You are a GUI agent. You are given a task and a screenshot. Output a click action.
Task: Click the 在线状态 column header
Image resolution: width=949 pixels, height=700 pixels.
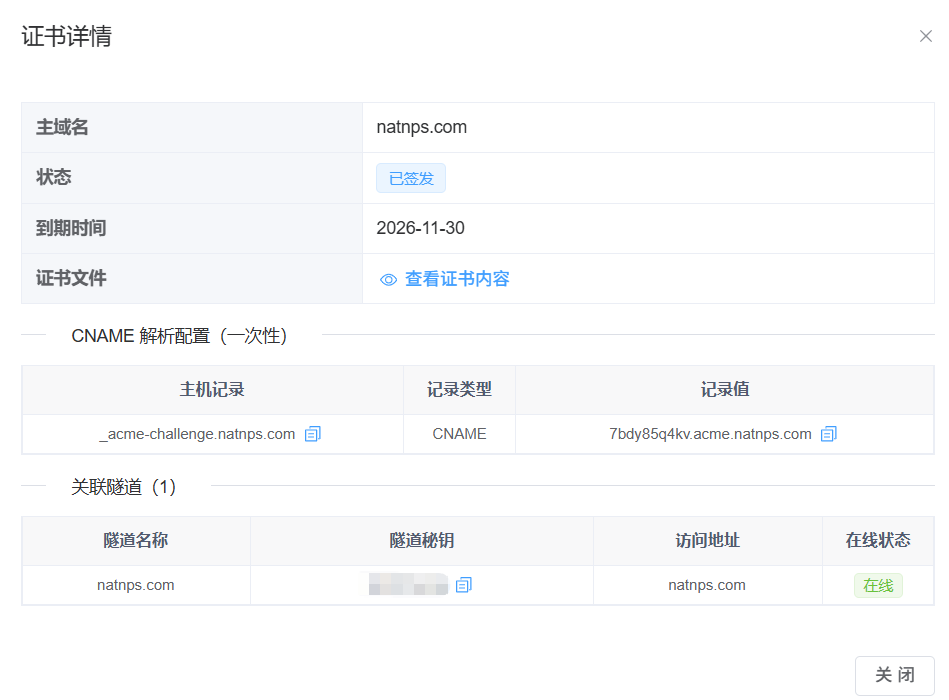[x=878, y=540]
